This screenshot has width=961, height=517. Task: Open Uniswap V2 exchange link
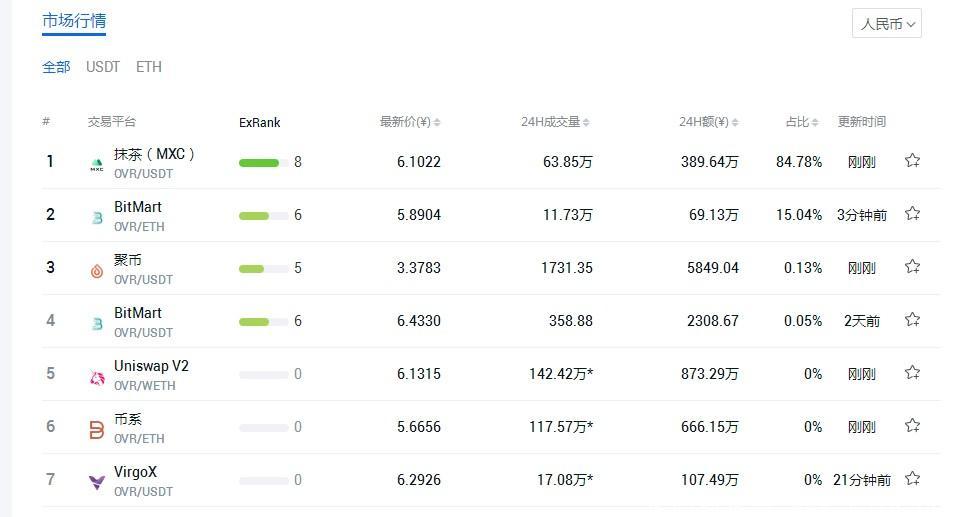click(151, 366)
